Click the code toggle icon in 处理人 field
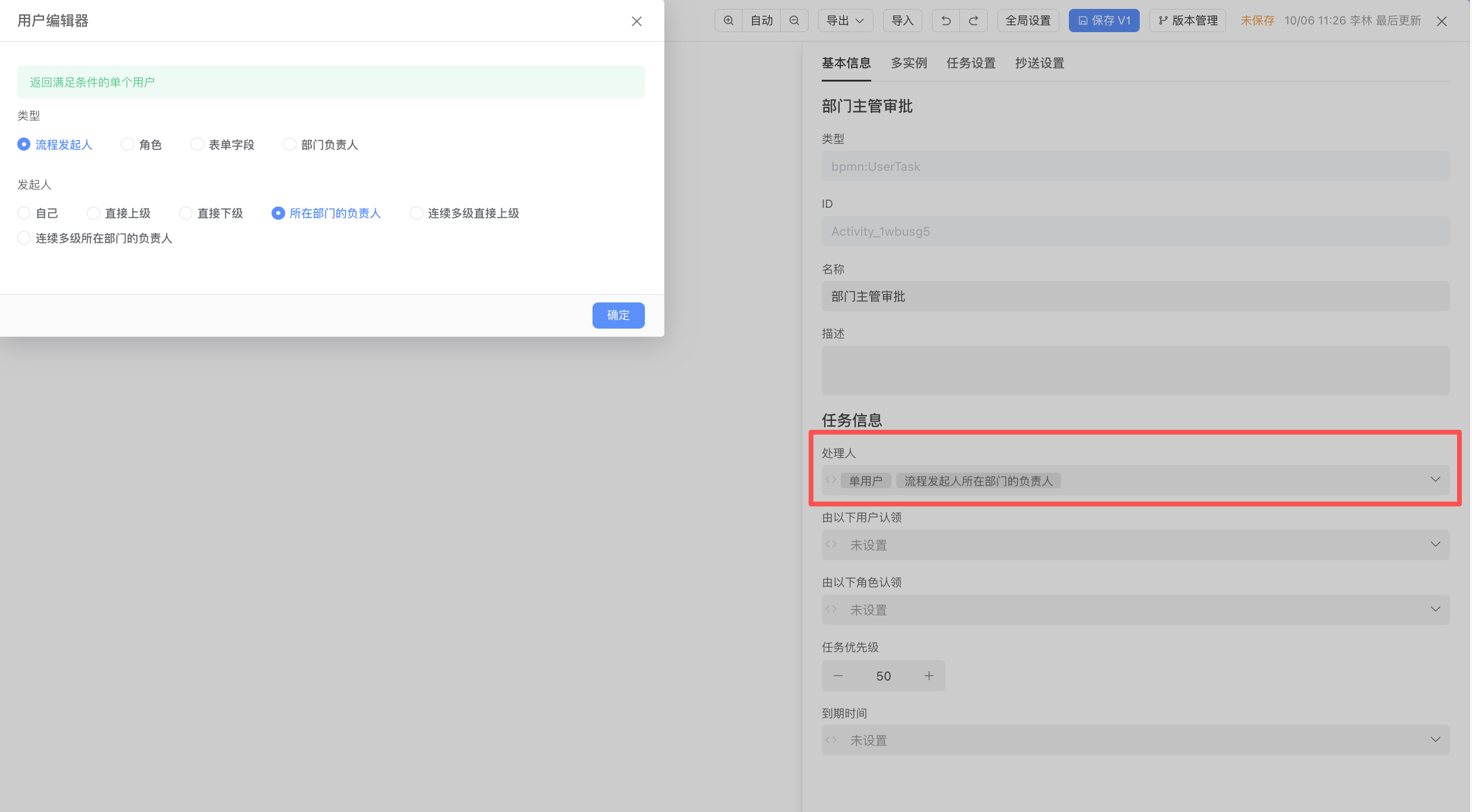The height and width of the screenshot is (812, 1472). [x=831, y=480]
